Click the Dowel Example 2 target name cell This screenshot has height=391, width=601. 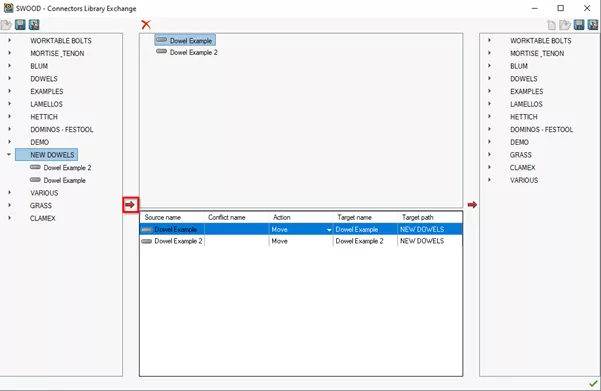pos(365,241)
